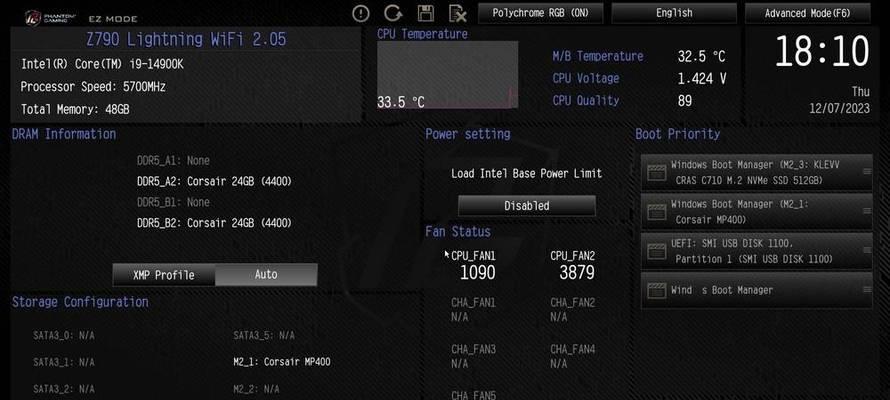Toggle the Polychrome RGB (ON) button
The width and height of the screenshot is (890, 400).
(540, 13)
